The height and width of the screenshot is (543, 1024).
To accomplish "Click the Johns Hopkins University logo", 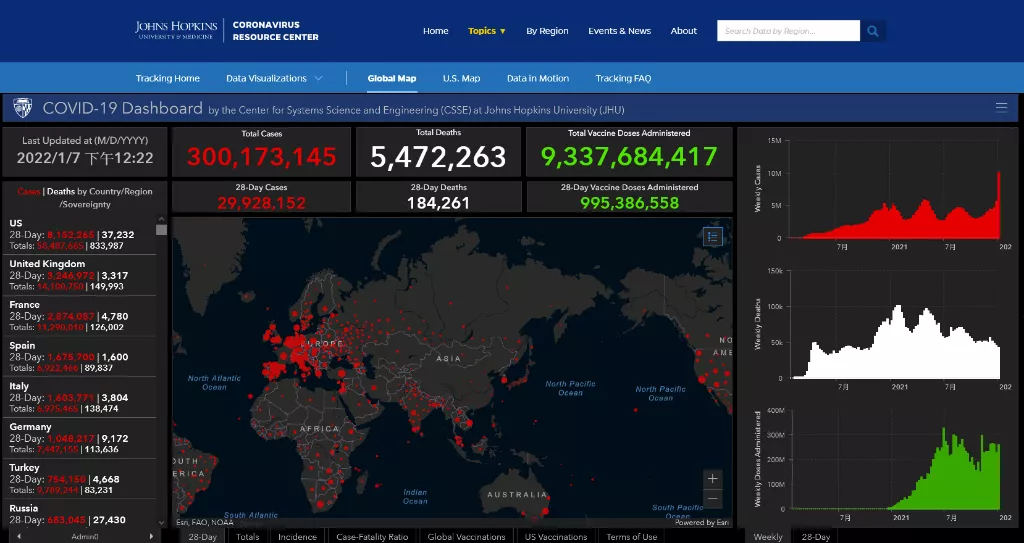I will (x=176, y=30).
